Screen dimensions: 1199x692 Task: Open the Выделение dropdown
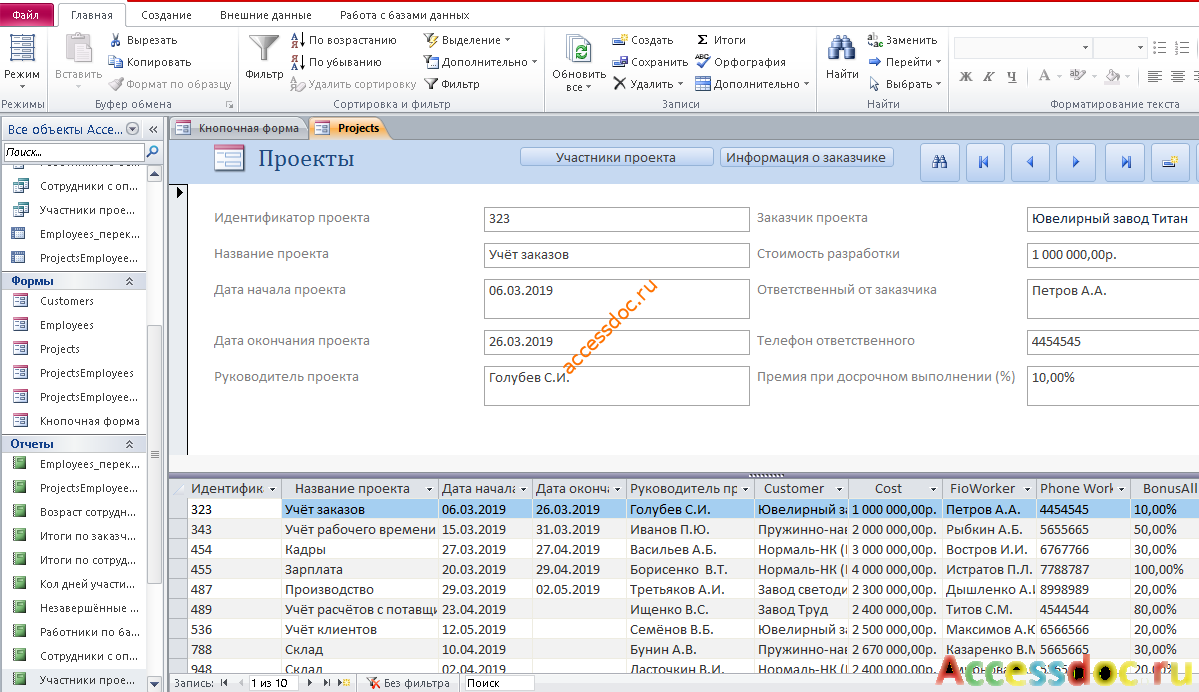point(467,40)
